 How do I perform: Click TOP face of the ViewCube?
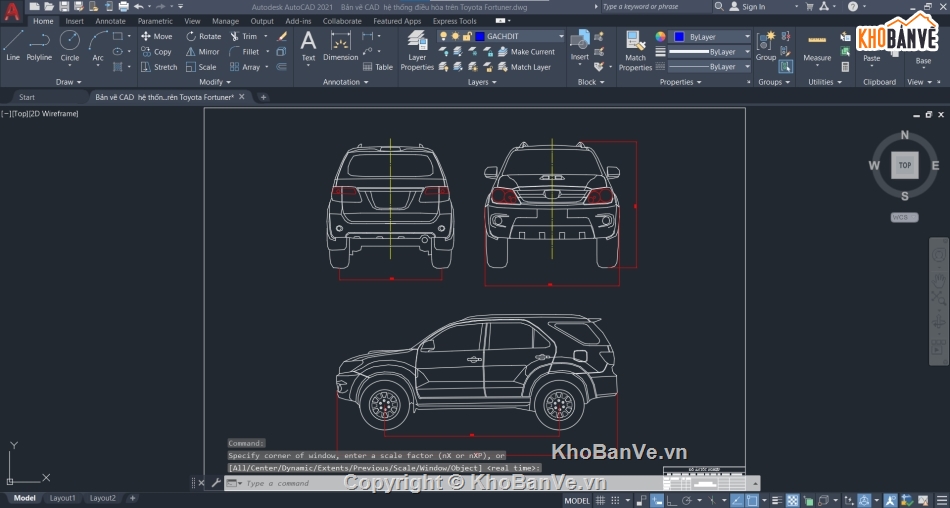[905, 165]
